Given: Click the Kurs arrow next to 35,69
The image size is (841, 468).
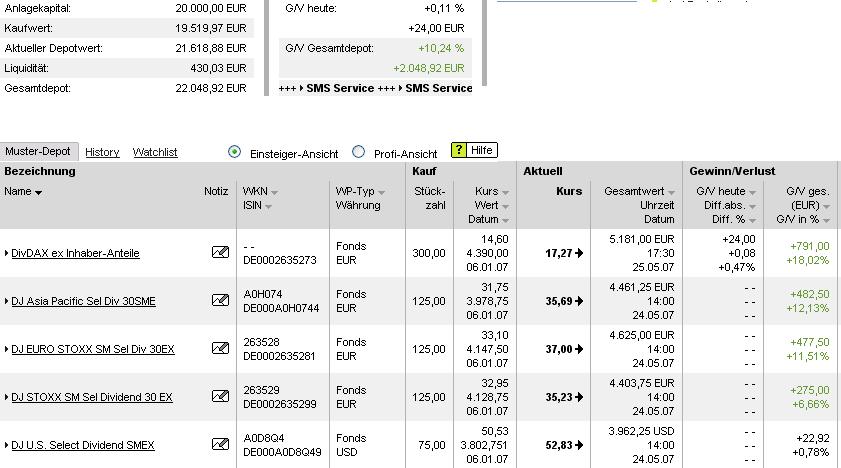Looking at the screenshot, I should (579, 301).
